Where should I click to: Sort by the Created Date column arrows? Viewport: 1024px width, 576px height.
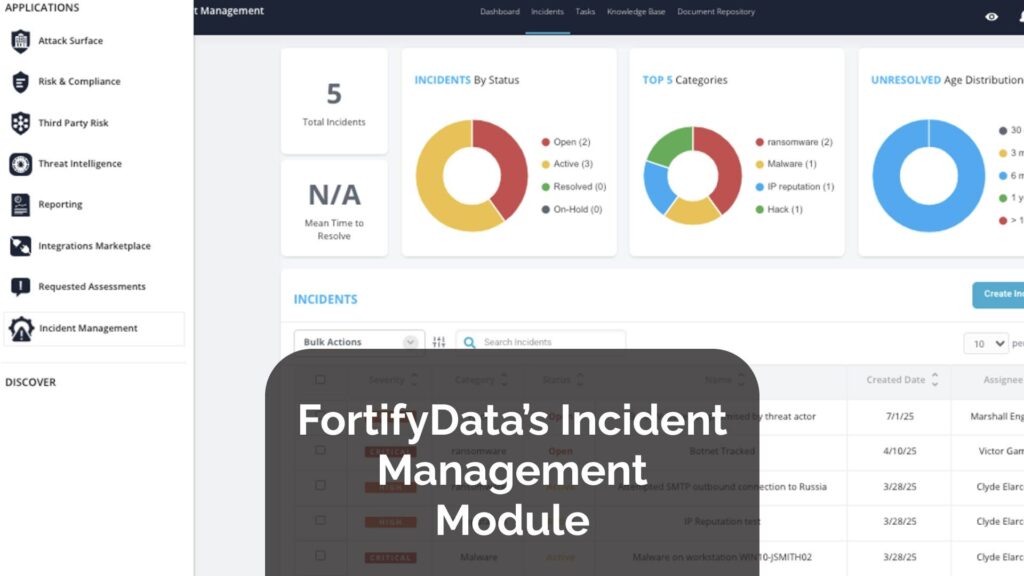(x=935, y=380)
